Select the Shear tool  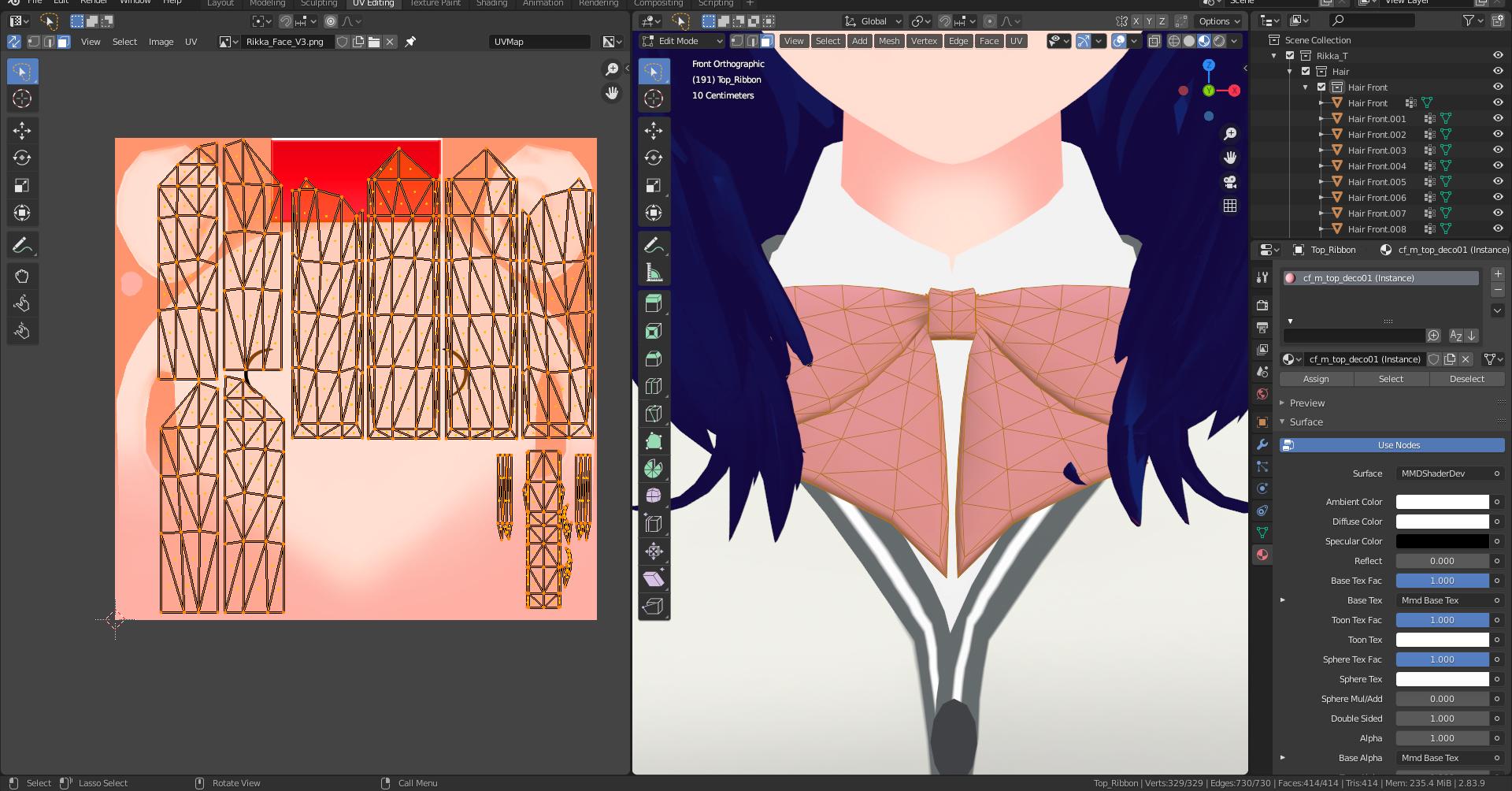[654, 579]
